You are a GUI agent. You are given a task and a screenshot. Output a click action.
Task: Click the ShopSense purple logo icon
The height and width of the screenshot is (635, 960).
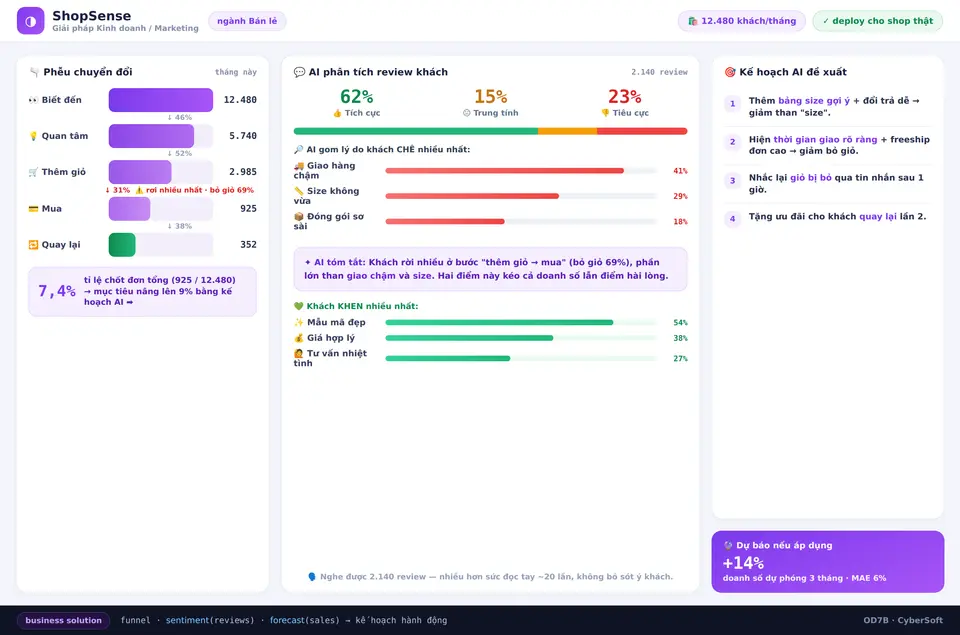pos(30,21)
